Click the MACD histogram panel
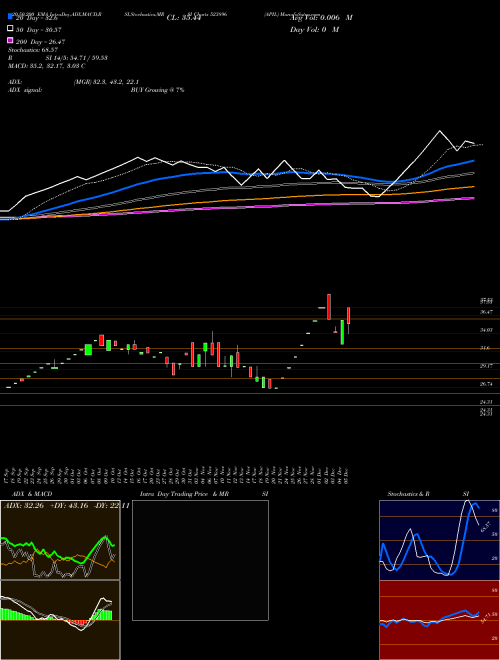Image resolution: width=500 pixels, height=660 pixels. click(60, 620)
